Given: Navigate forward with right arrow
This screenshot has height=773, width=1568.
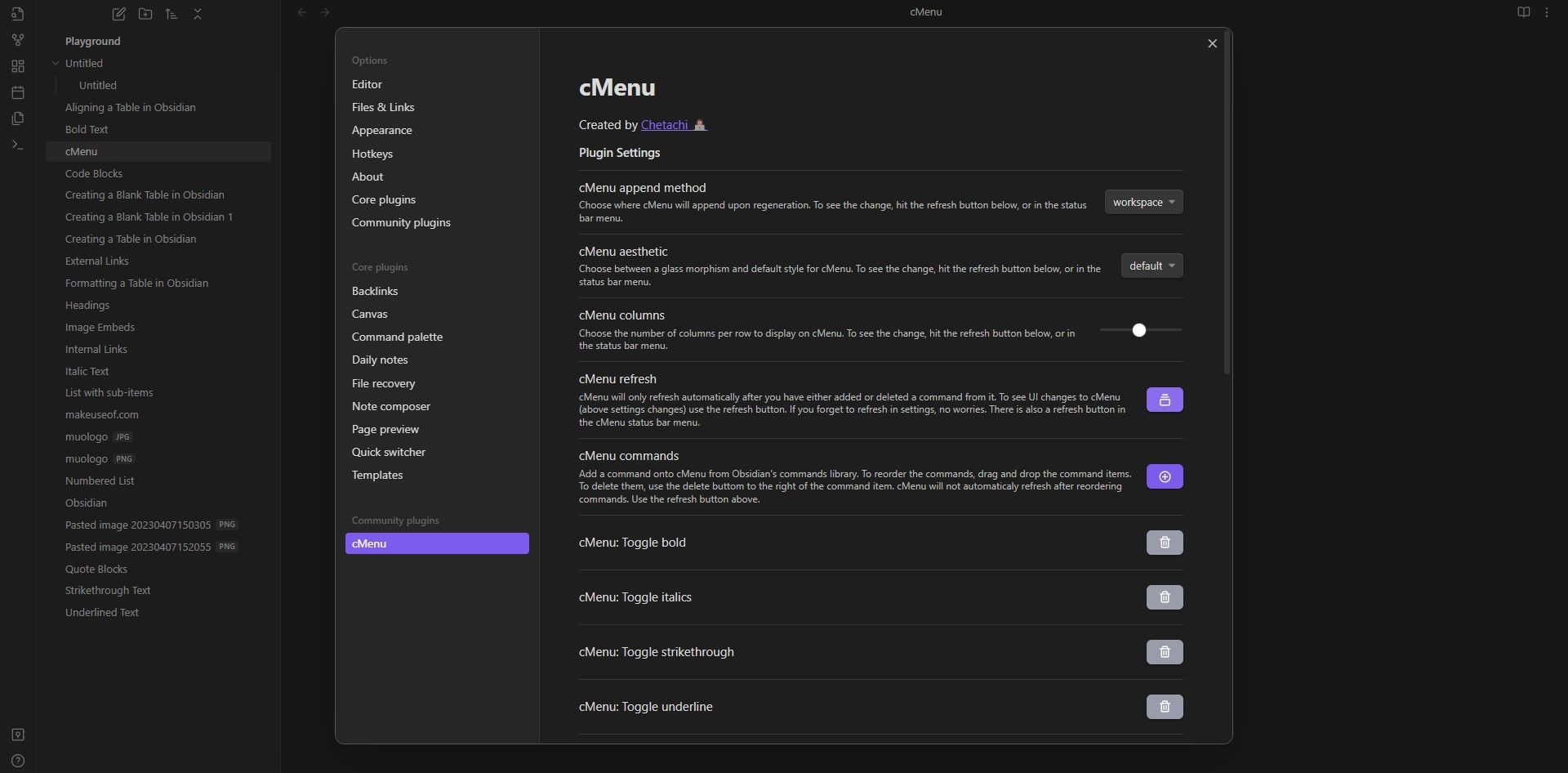Looking at the screenshot, I should pyautogui.click(x=325, y=12).
